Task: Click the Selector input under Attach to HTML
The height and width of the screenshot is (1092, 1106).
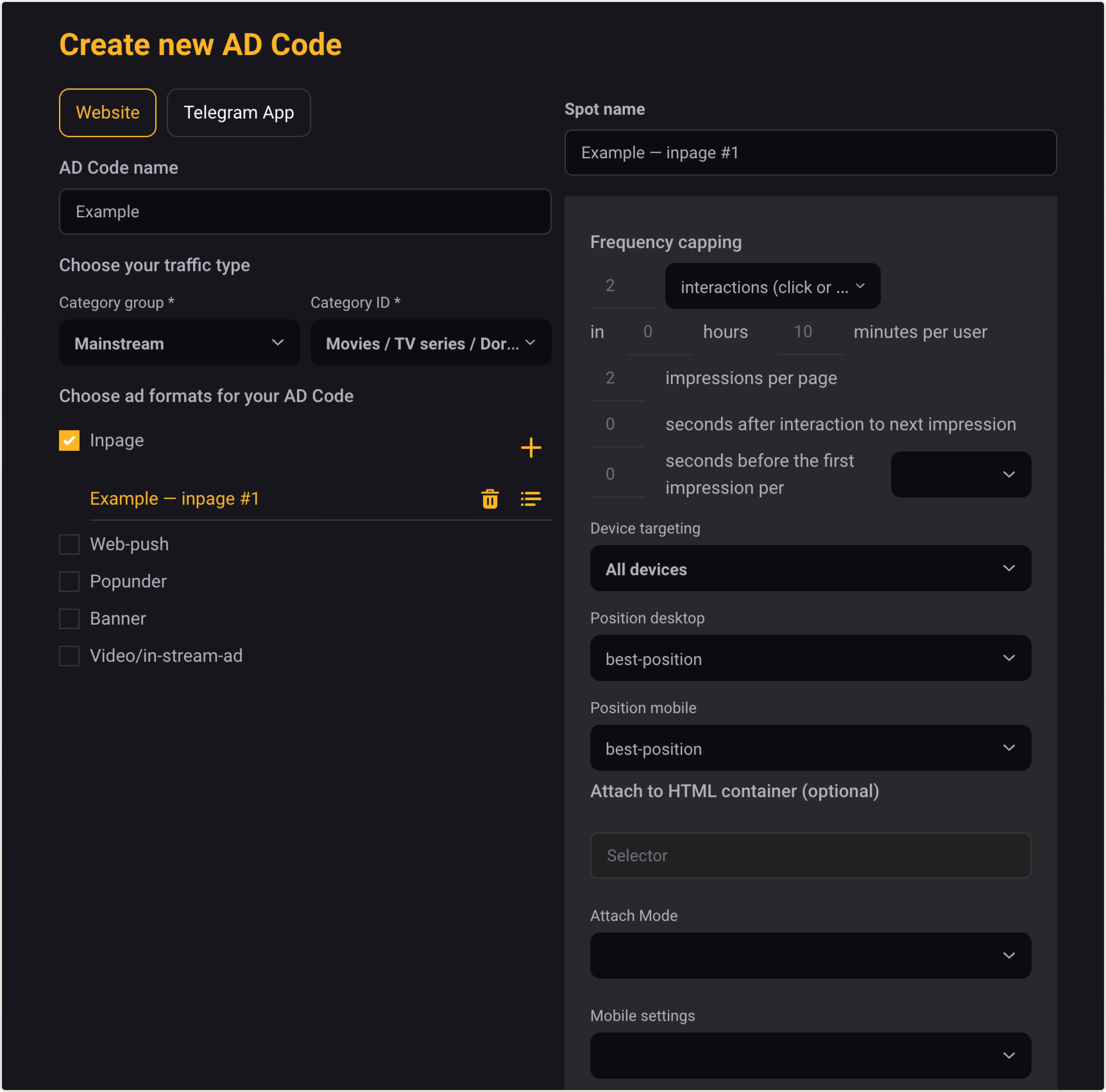Action: [x=809, y=856]
